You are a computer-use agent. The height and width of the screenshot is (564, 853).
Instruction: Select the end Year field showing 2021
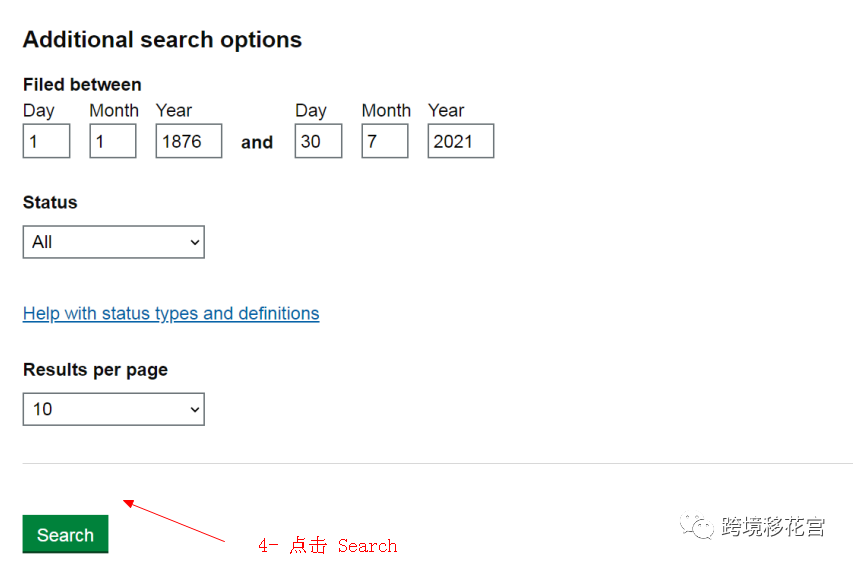tap(460, 141)
